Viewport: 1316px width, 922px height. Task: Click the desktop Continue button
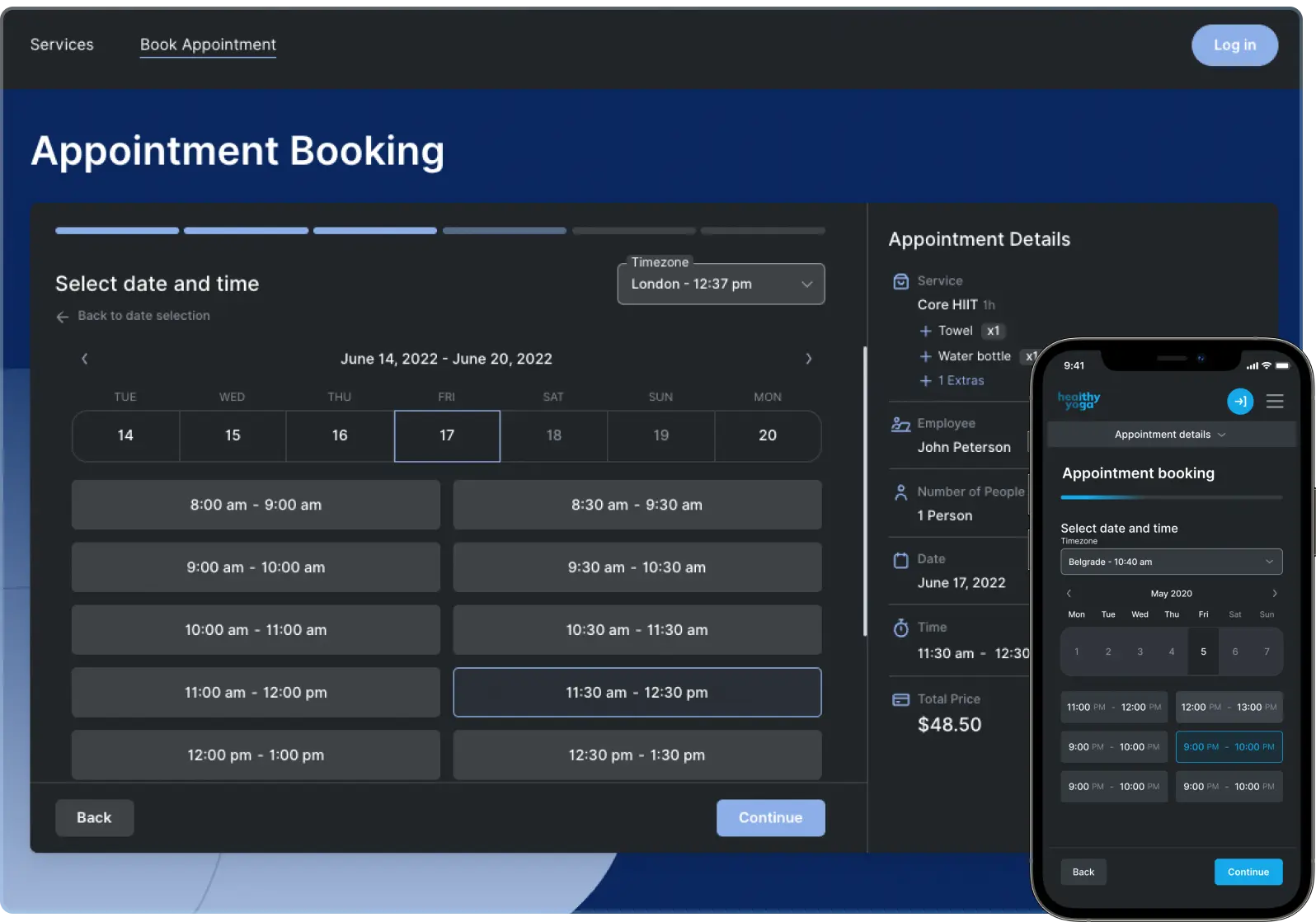click(769, 818)
